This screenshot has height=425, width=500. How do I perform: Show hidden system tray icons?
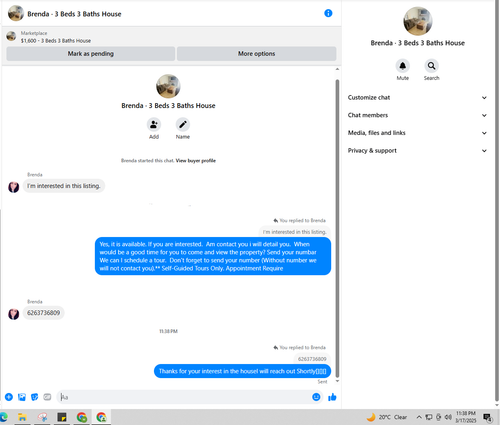(419, 417)
